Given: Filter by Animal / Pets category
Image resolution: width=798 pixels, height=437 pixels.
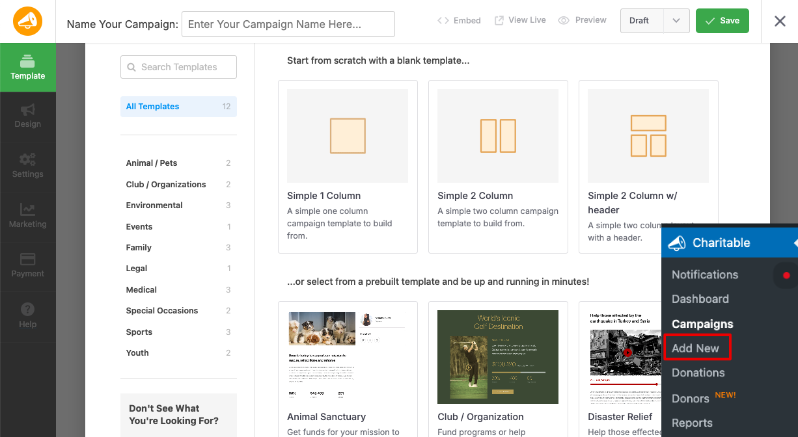Looking at the screenshot, I should [x=179, y=163].
